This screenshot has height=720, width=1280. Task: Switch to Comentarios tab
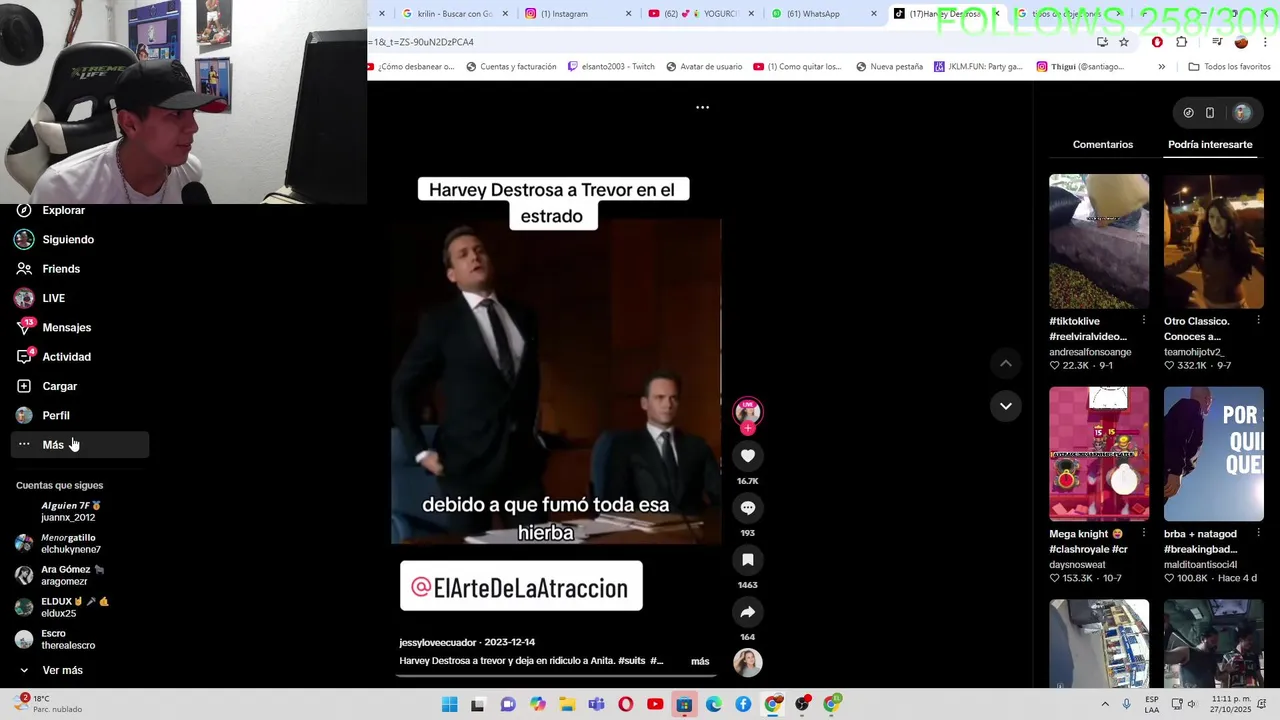coord(1103,145)
